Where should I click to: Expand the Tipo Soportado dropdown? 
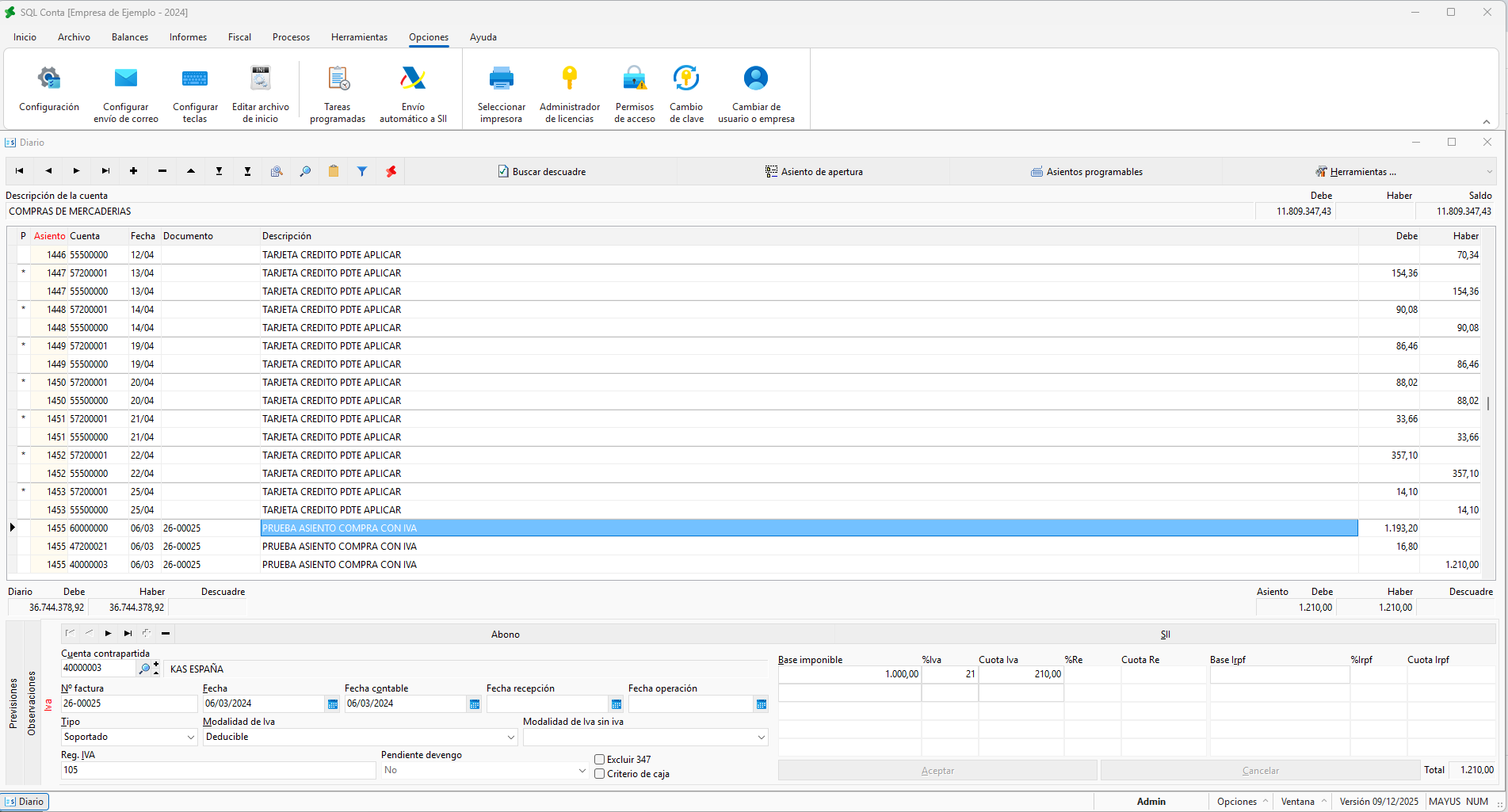point(191,737)
